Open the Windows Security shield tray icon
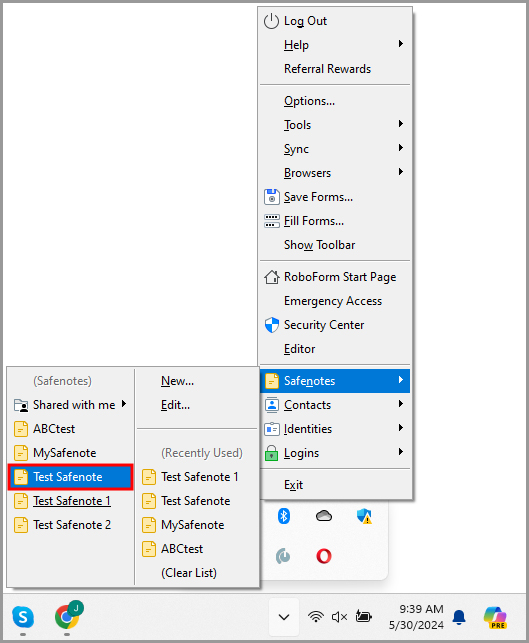Image resolution: width=529 pixels, height=643 pixels. click(x=364, y=516)
